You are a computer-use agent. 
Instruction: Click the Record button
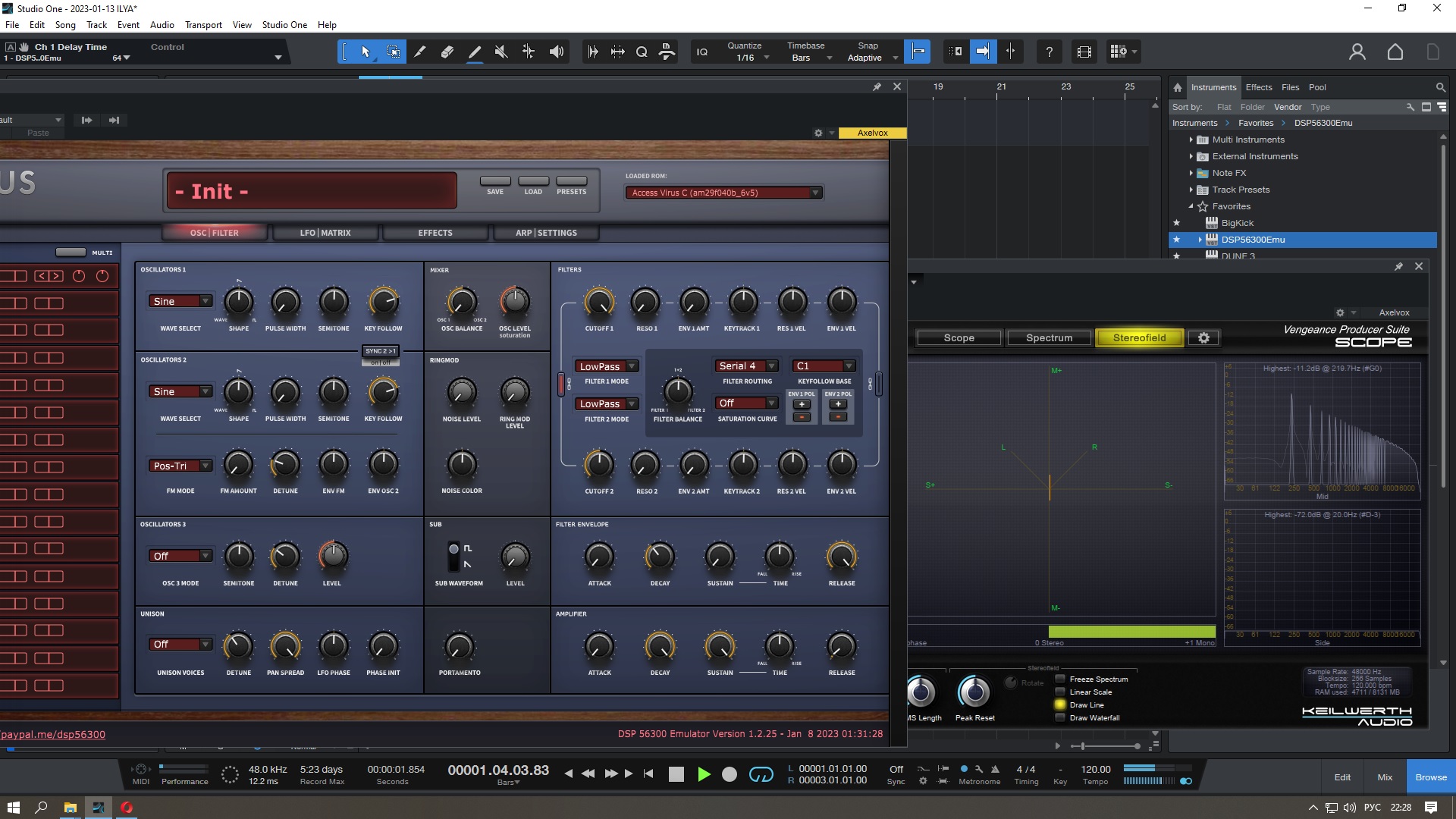point(729,774)
